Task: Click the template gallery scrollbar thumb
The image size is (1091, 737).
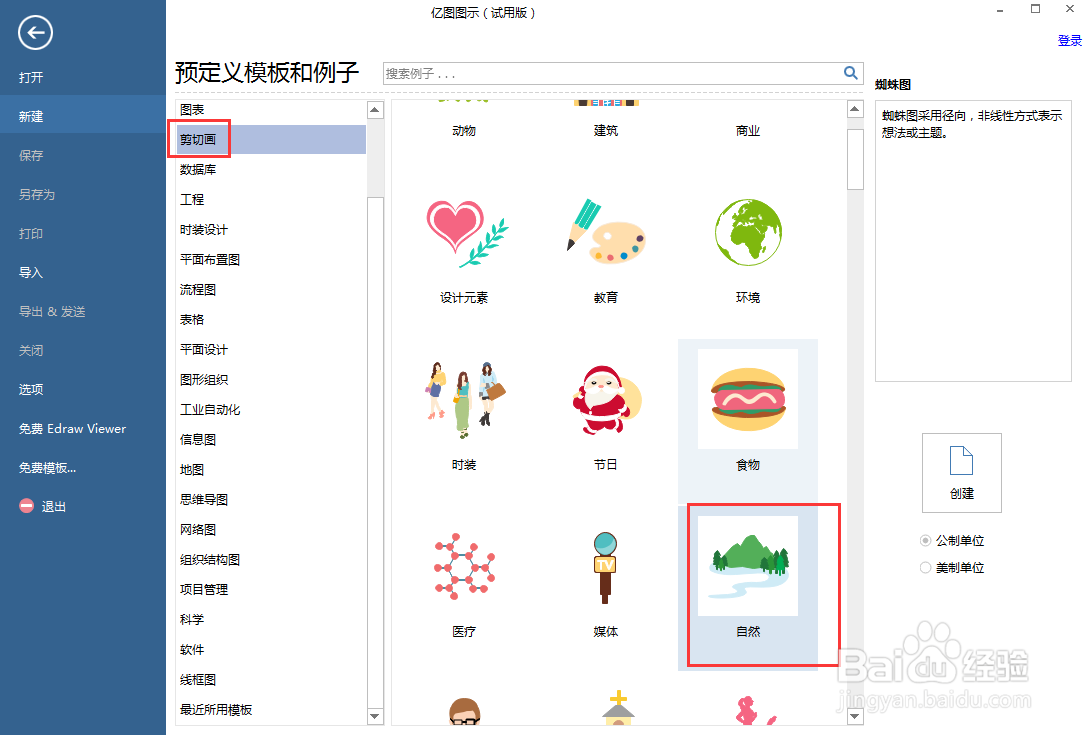Action: 855,159
